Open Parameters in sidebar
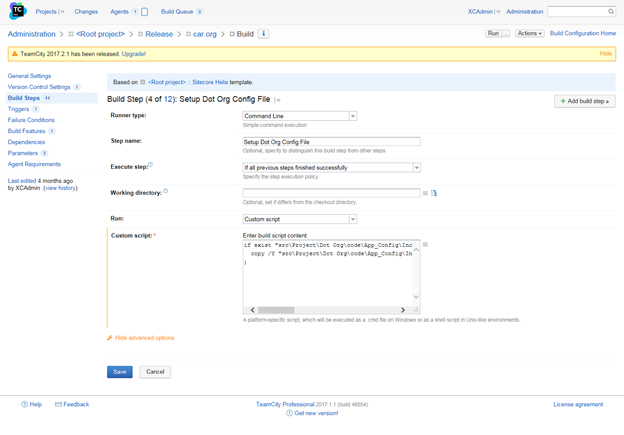This screenshot has width=624, height=435. (23, 153)
